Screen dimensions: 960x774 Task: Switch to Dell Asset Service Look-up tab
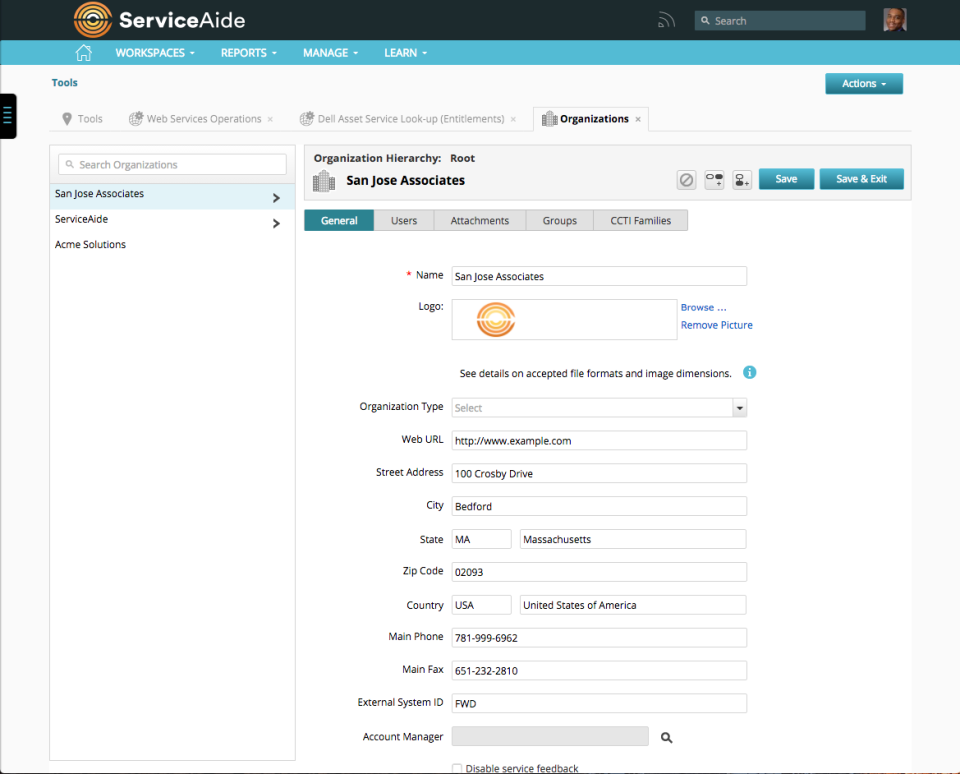pos(403,119)
